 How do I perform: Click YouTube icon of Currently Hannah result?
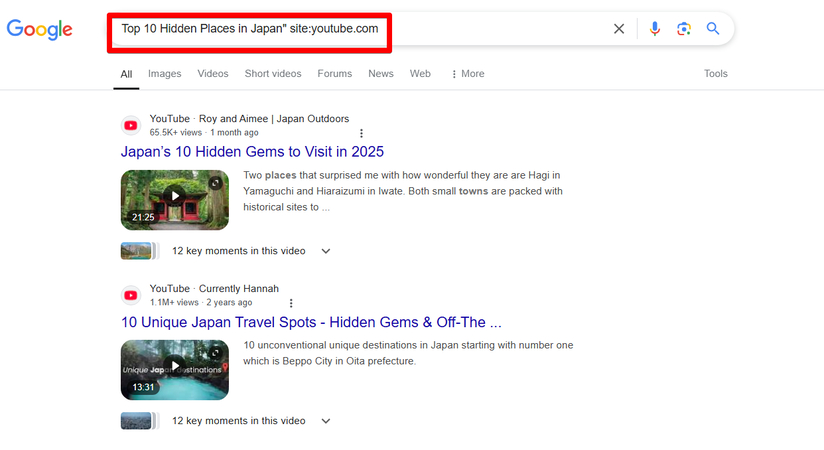click(131, 295)
